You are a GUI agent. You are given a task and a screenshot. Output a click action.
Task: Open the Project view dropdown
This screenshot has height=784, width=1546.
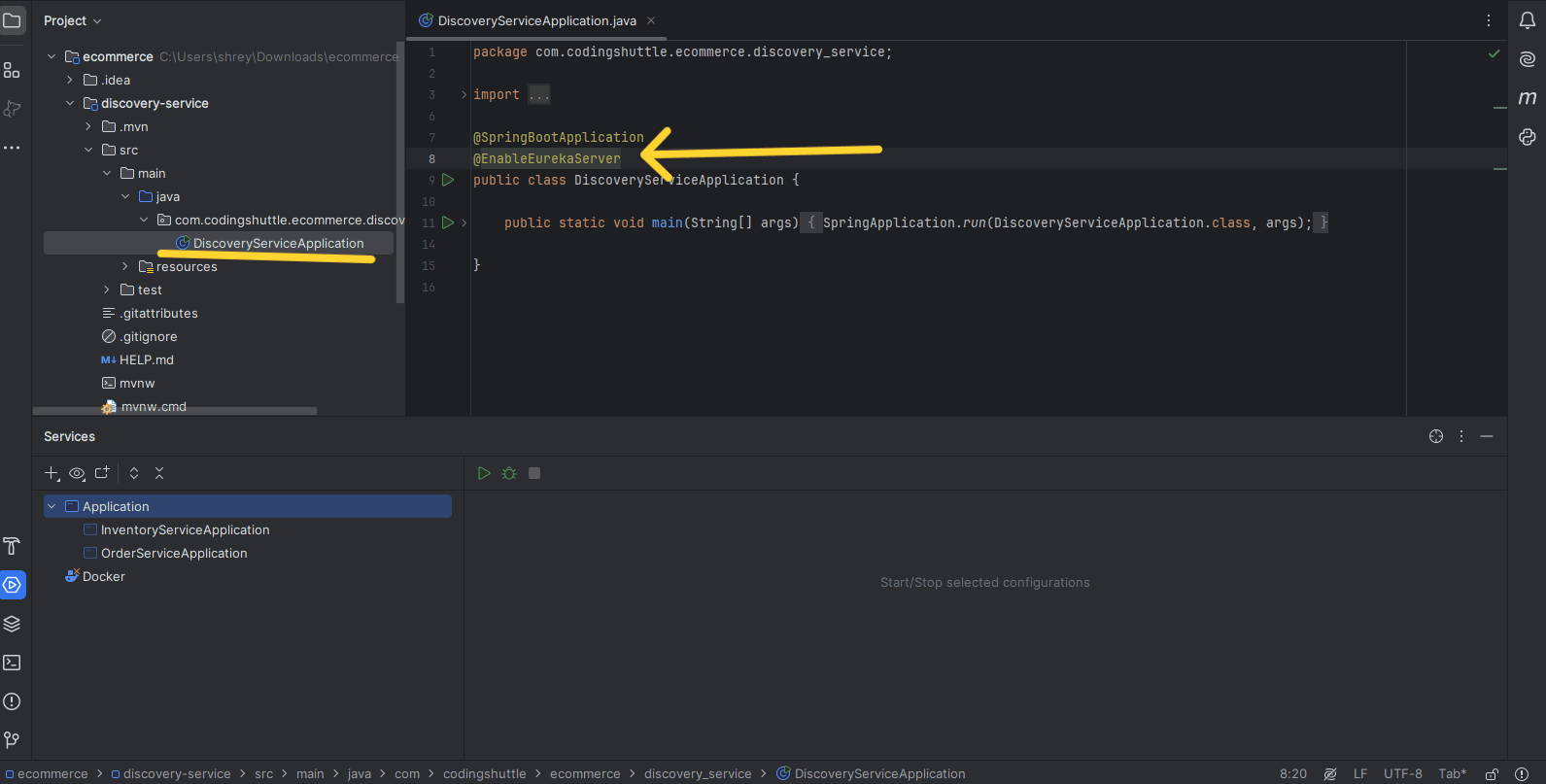(73, 20)
